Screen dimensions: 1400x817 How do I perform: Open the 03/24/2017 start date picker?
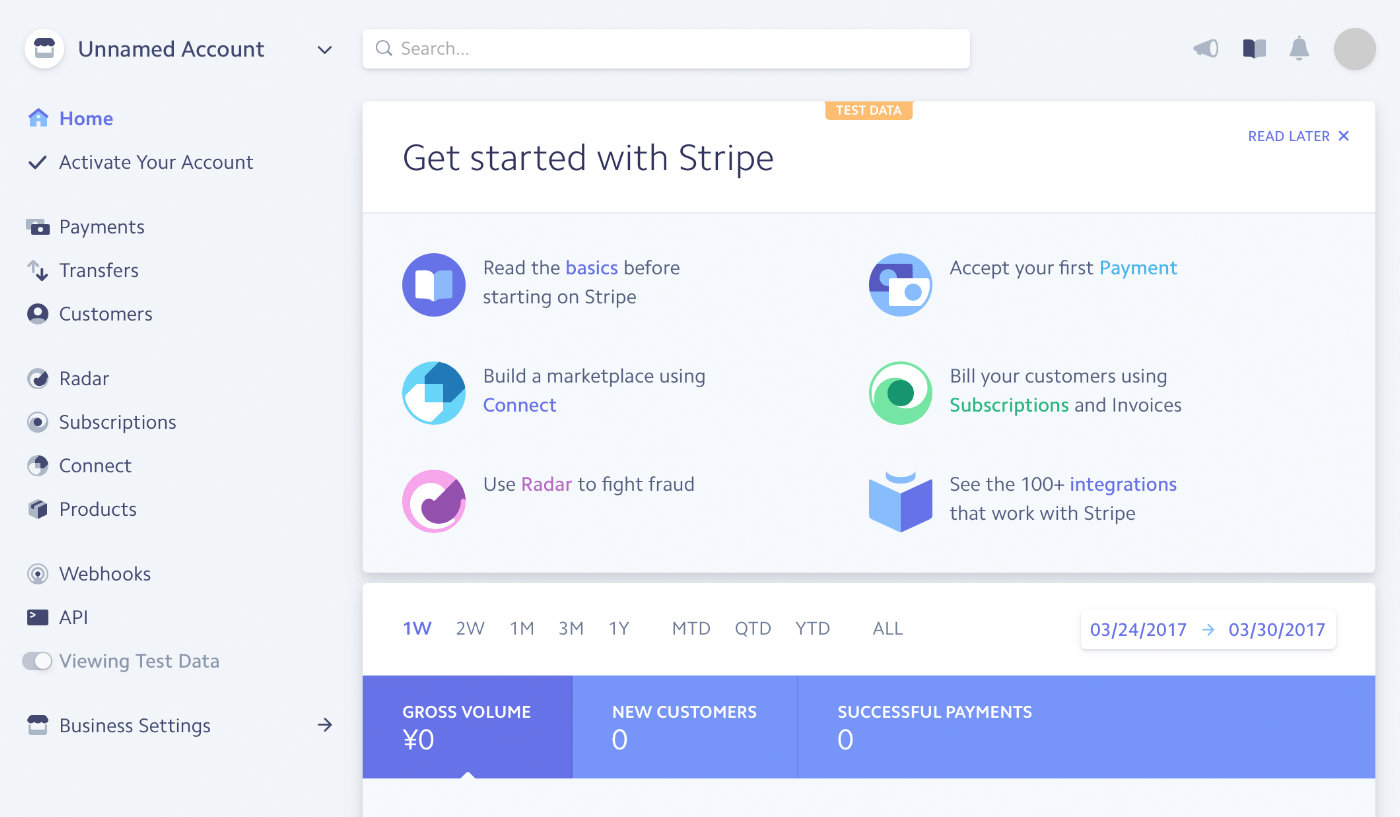1138,630
